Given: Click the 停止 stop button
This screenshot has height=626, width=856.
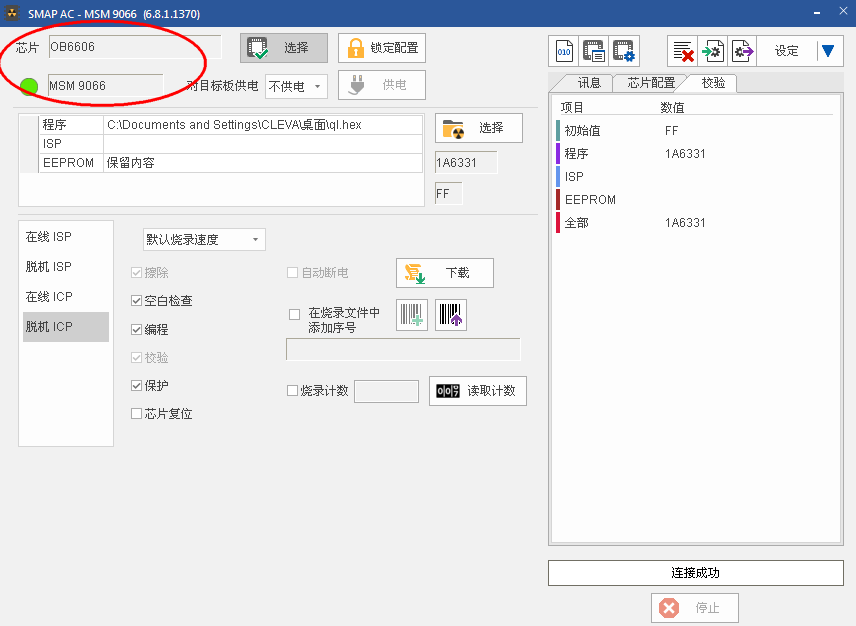Looking at the screenshot, I should coord(695,607).
